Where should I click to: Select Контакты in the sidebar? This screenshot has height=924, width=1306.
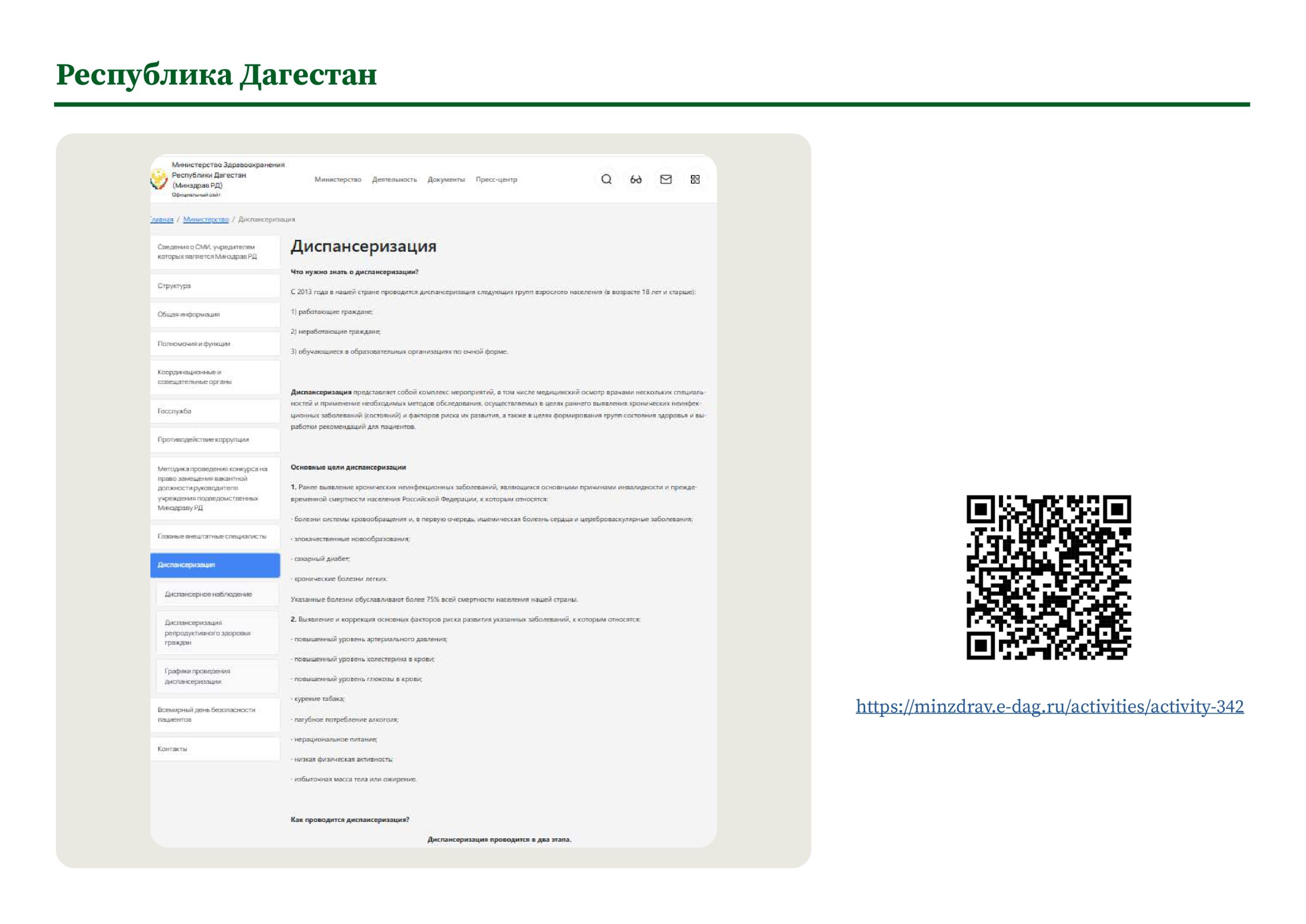[215, 749]
